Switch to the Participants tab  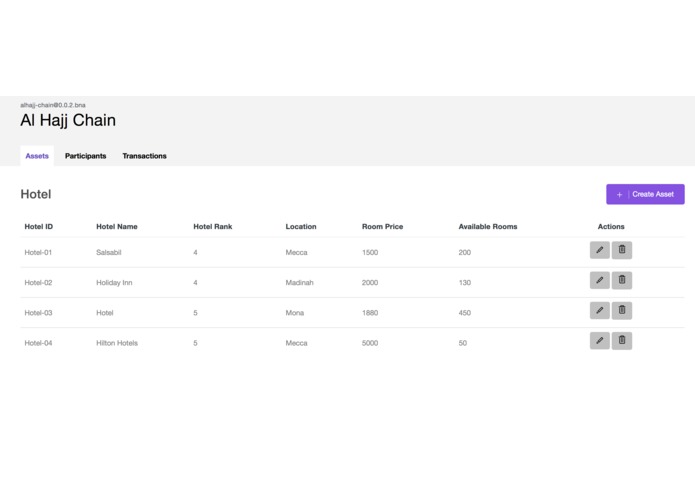[x=86, y=156]
